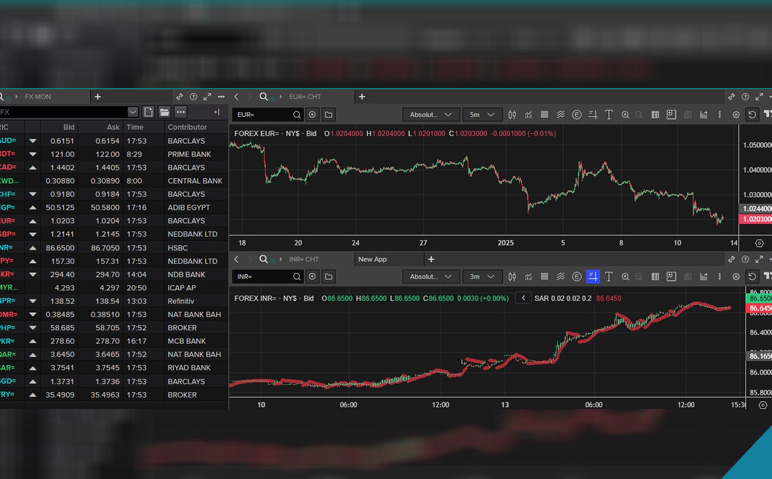The width and height of the screenshot is (772, 479).
Task: Open the FX list name dropdown arrow
Action: coord(132,112)
